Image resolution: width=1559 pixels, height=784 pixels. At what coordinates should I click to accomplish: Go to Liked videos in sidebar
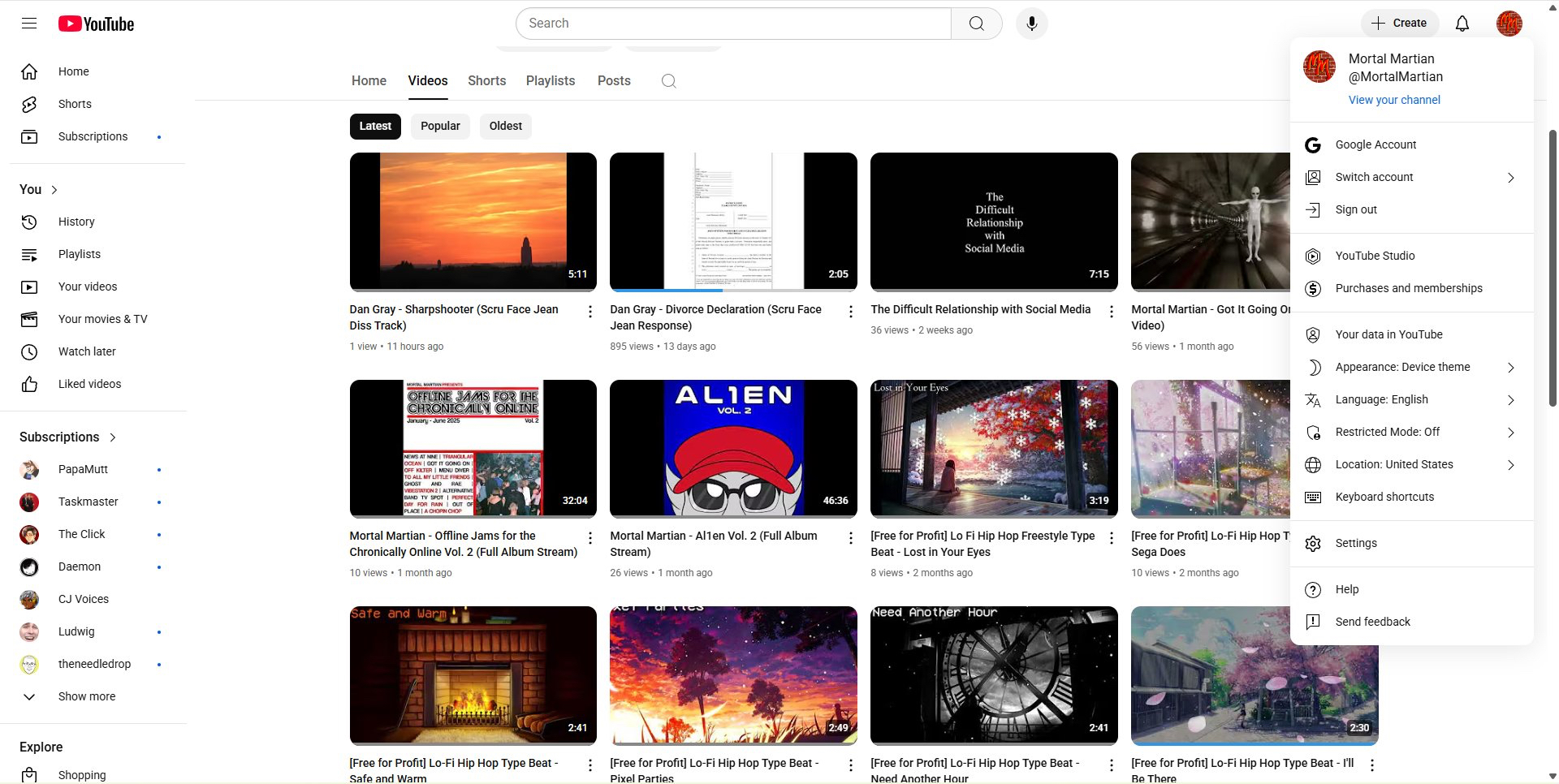click(89, 384)
